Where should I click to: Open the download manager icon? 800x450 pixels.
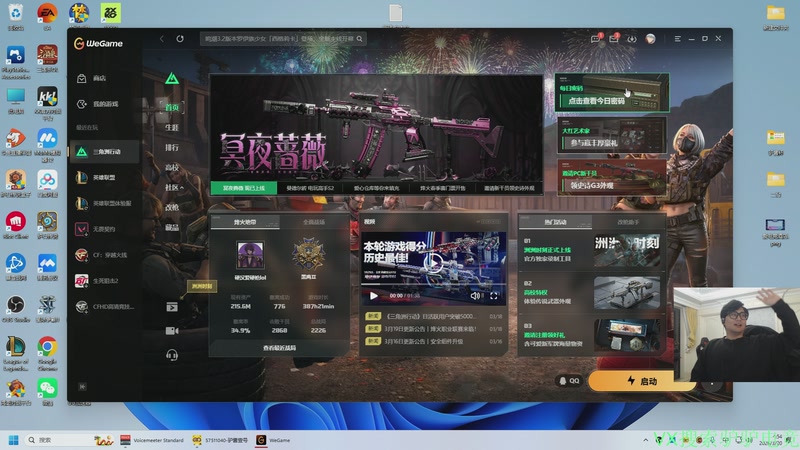(632, 39)
